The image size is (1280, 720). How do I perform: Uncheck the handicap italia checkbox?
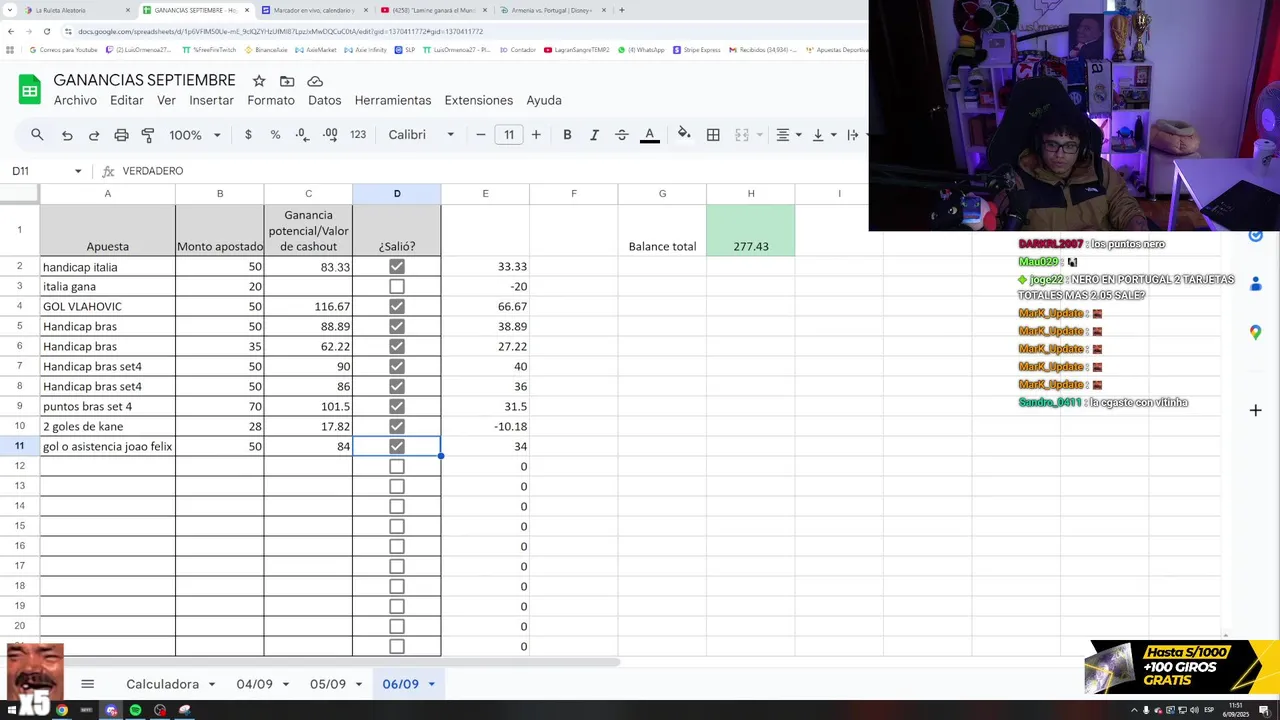coord(397,266)
